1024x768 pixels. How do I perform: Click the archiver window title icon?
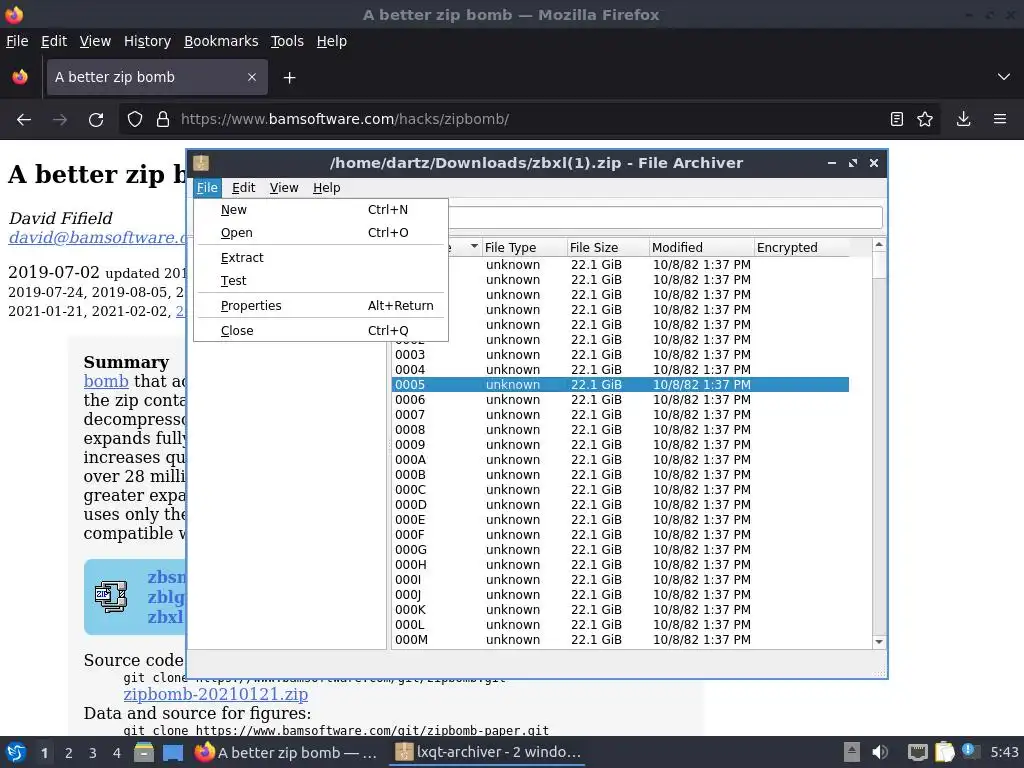pos(201,163)
